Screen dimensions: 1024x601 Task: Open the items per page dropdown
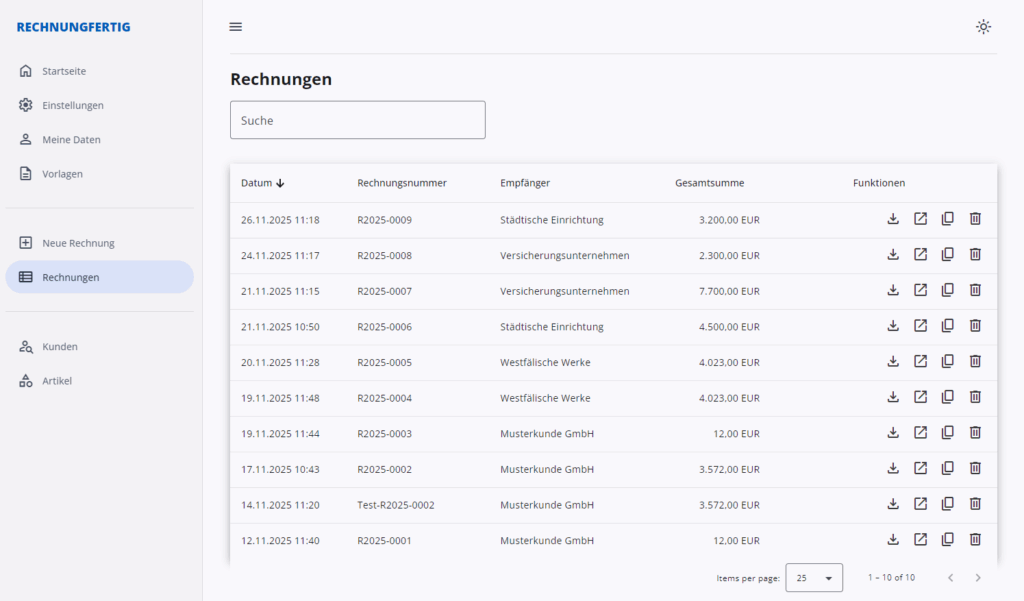[x=814, y=578]
